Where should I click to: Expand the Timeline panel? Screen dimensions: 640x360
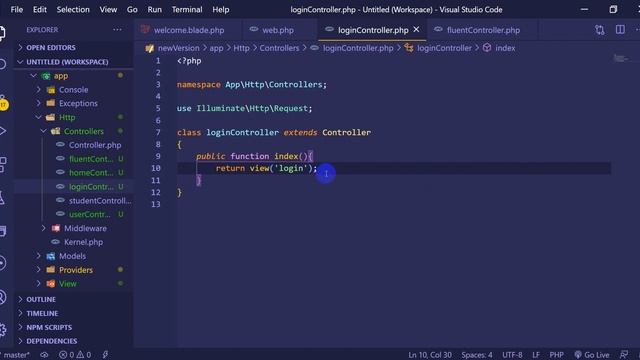tap(42, 313)
